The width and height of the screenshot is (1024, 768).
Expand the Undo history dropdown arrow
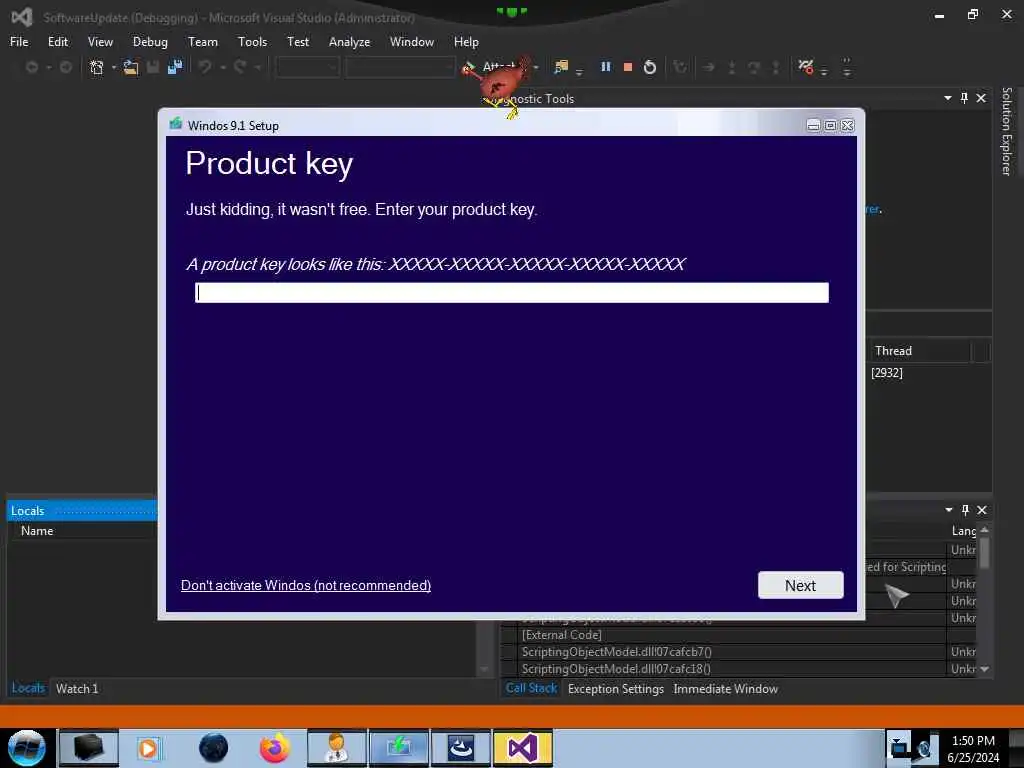(223, 67)
